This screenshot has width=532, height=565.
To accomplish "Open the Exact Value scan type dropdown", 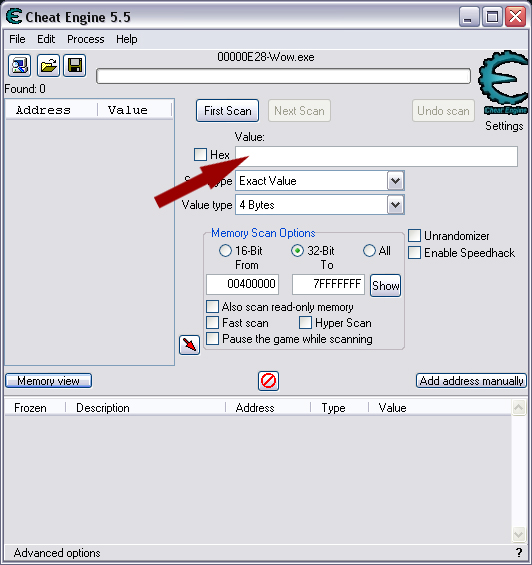I will pyautogui.click(x=395, y=181).
